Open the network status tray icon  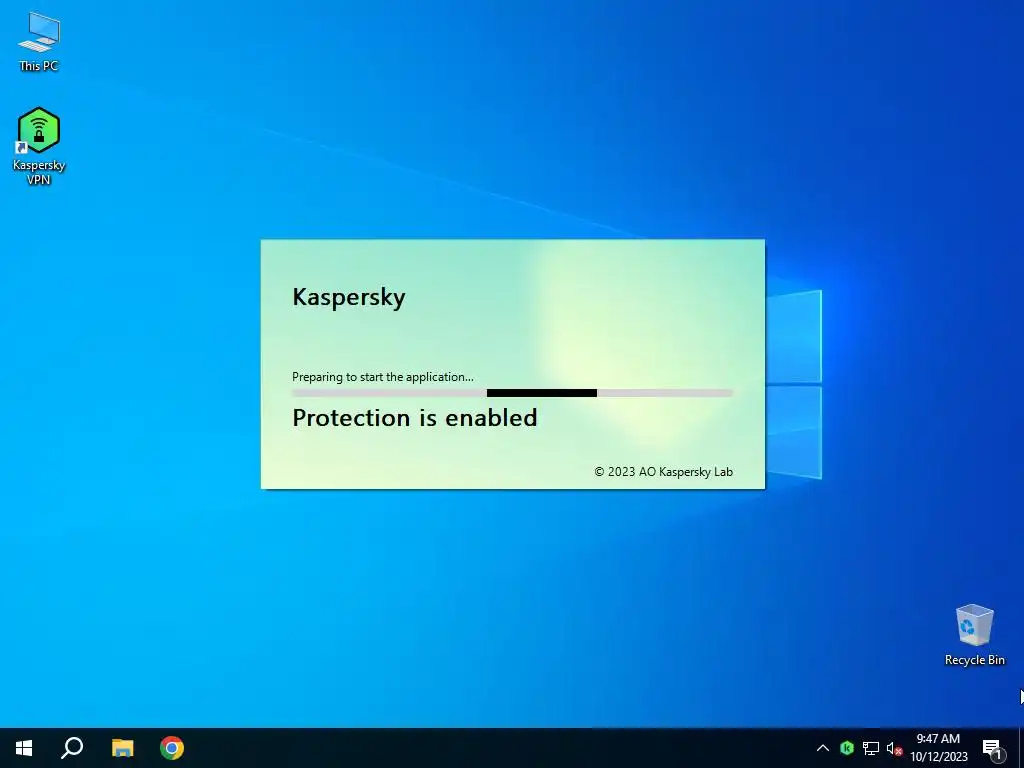coord(871,748)
